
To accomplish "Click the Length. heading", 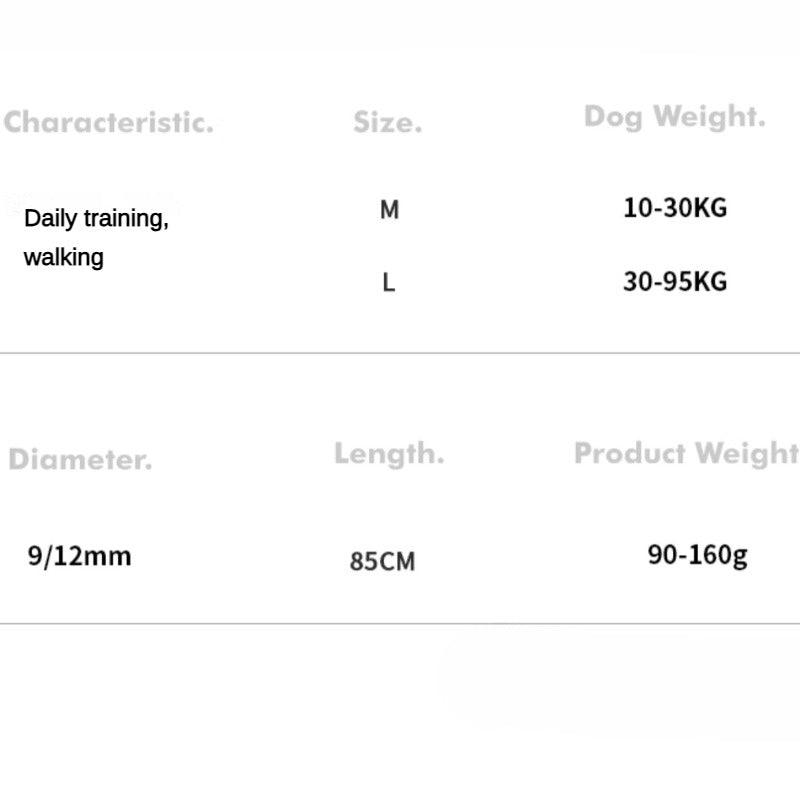I will click(x=389, y=454).
